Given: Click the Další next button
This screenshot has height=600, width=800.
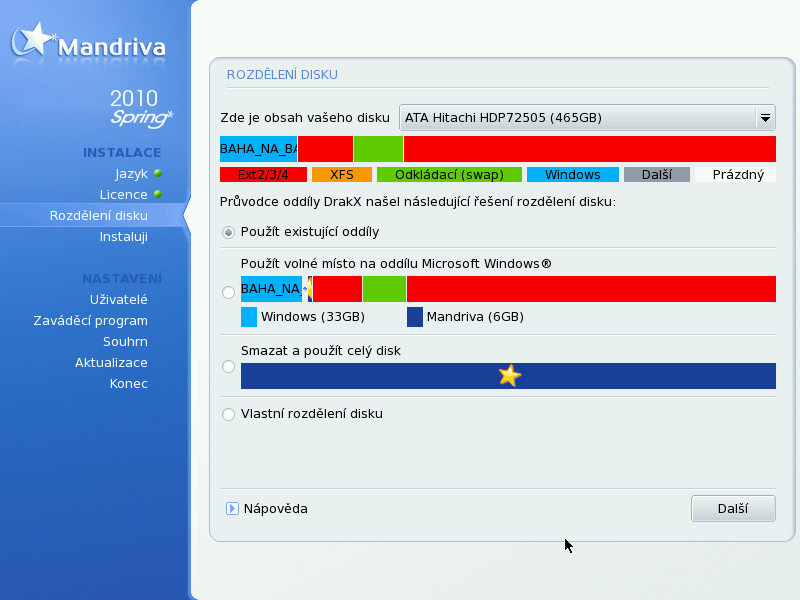Looking at the screenshot, I should click(x=733, y=509).
